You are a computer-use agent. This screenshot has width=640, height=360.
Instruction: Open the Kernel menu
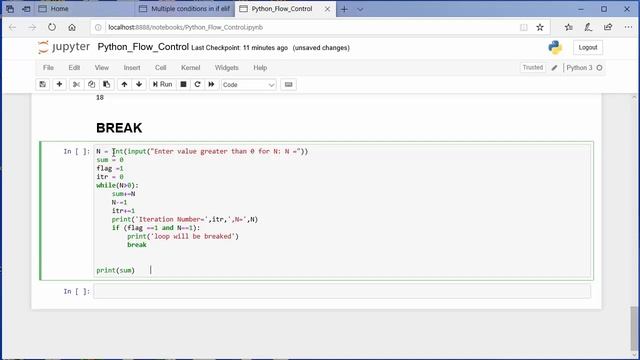click(x=191, y=68)
